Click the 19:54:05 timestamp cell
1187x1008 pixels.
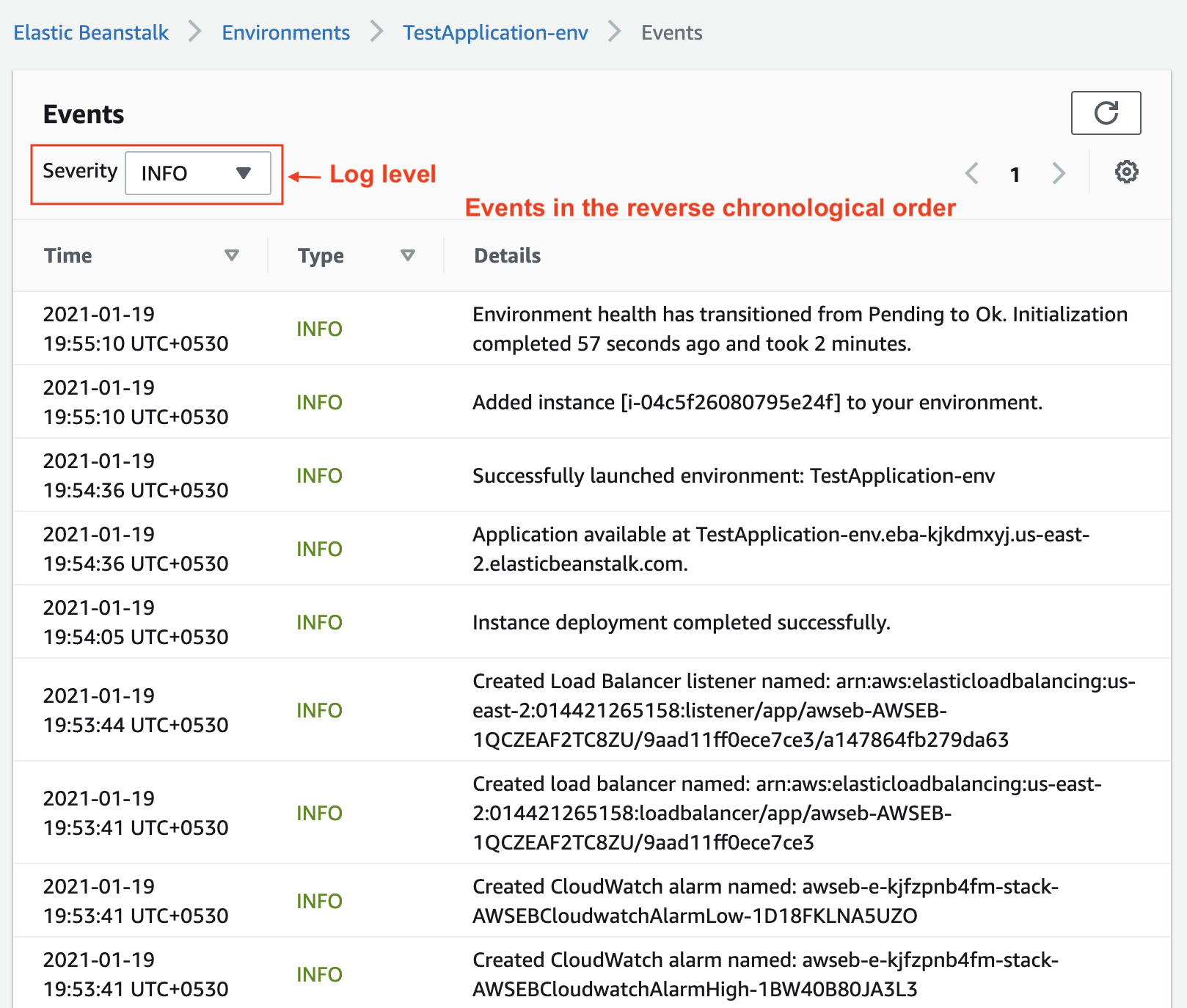click(x=136, y=622)
